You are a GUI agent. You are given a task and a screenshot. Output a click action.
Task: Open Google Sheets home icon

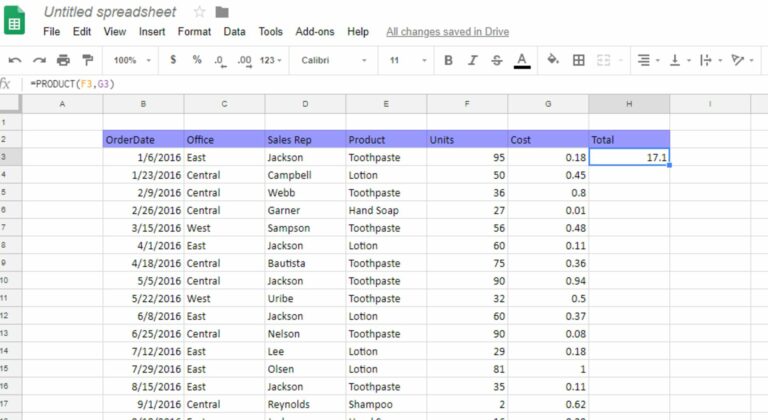point(15,20)
